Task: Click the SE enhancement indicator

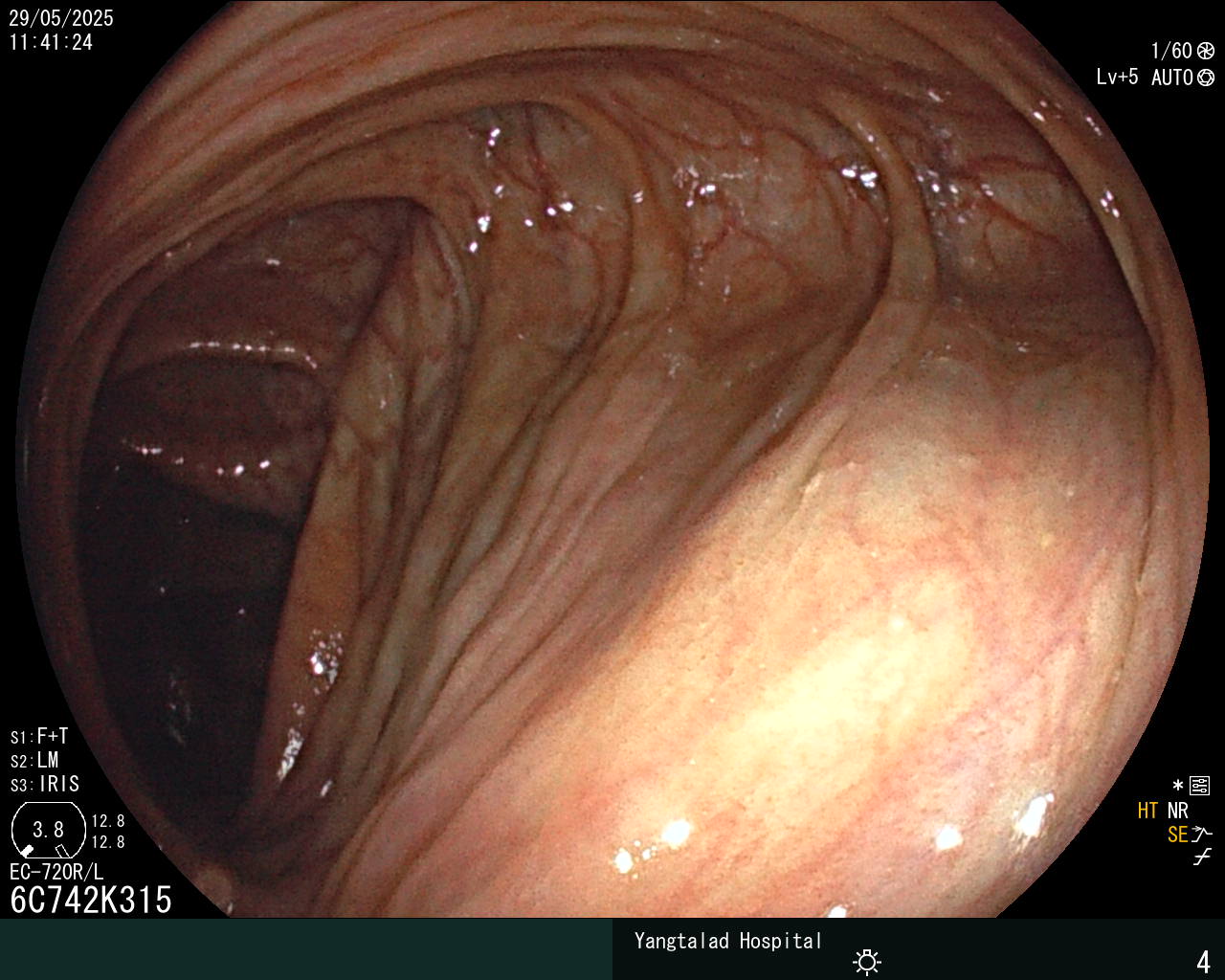Action: 1177,835
